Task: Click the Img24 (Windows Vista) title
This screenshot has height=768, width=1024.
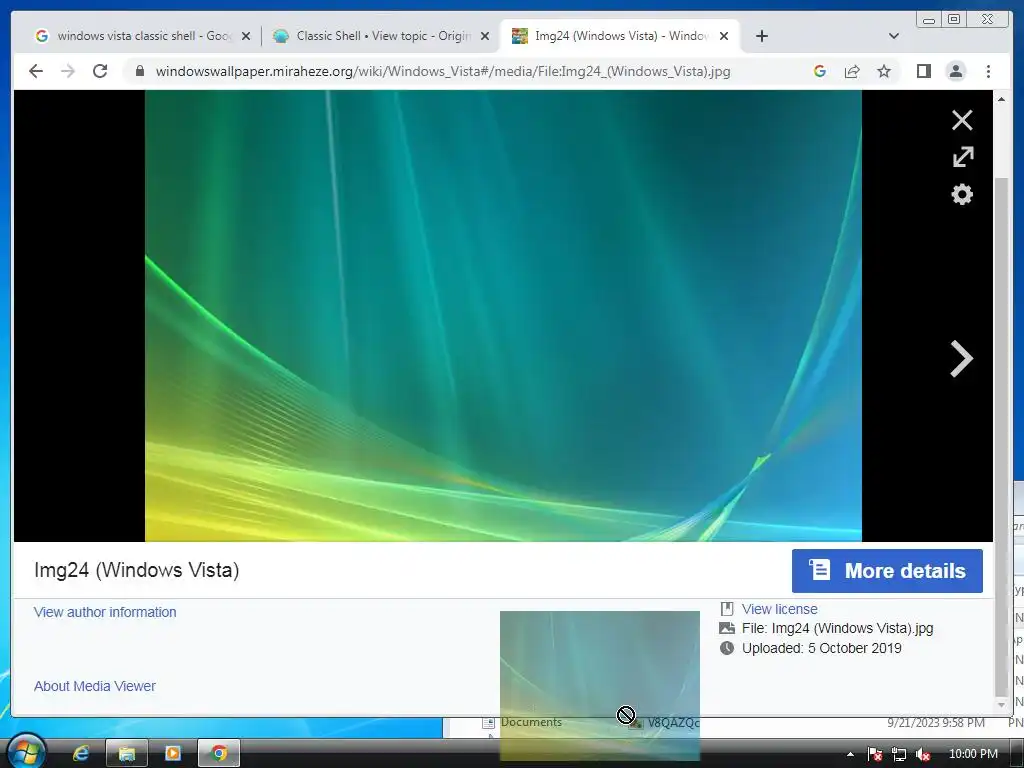Action: 136,569
